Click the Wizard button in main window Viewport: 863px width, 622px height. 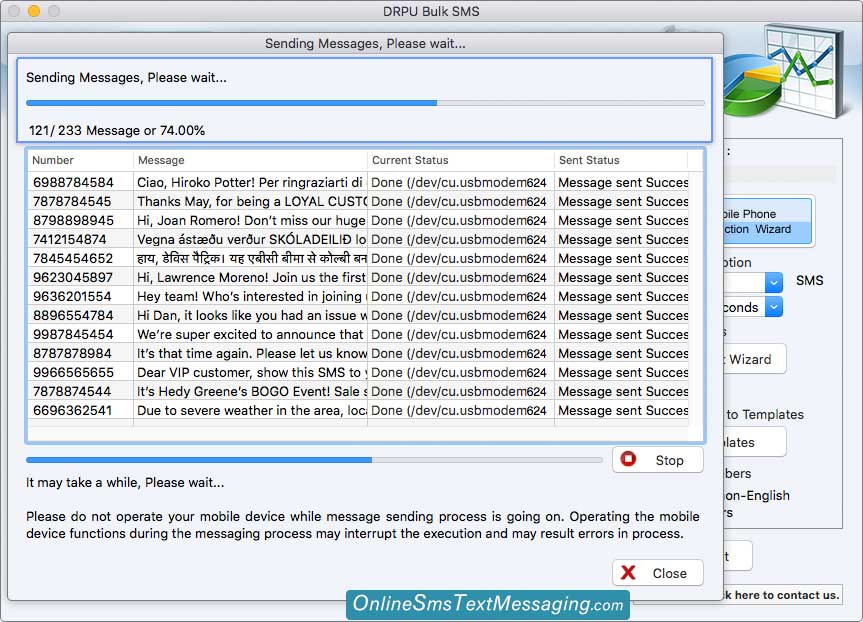(754, 359)
